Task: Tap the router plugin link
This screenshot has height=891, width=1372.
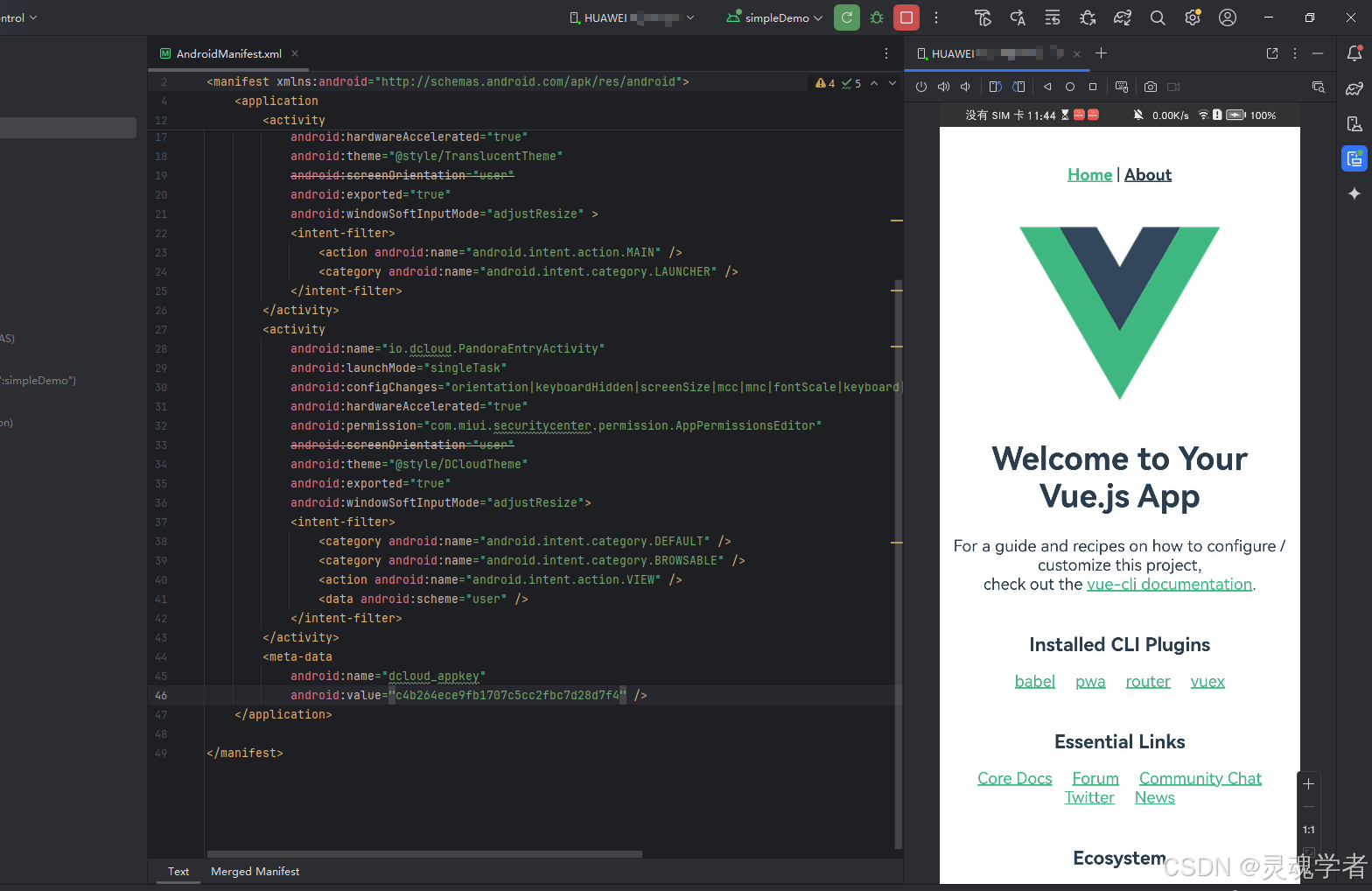Action: [x=1148, y=681]
